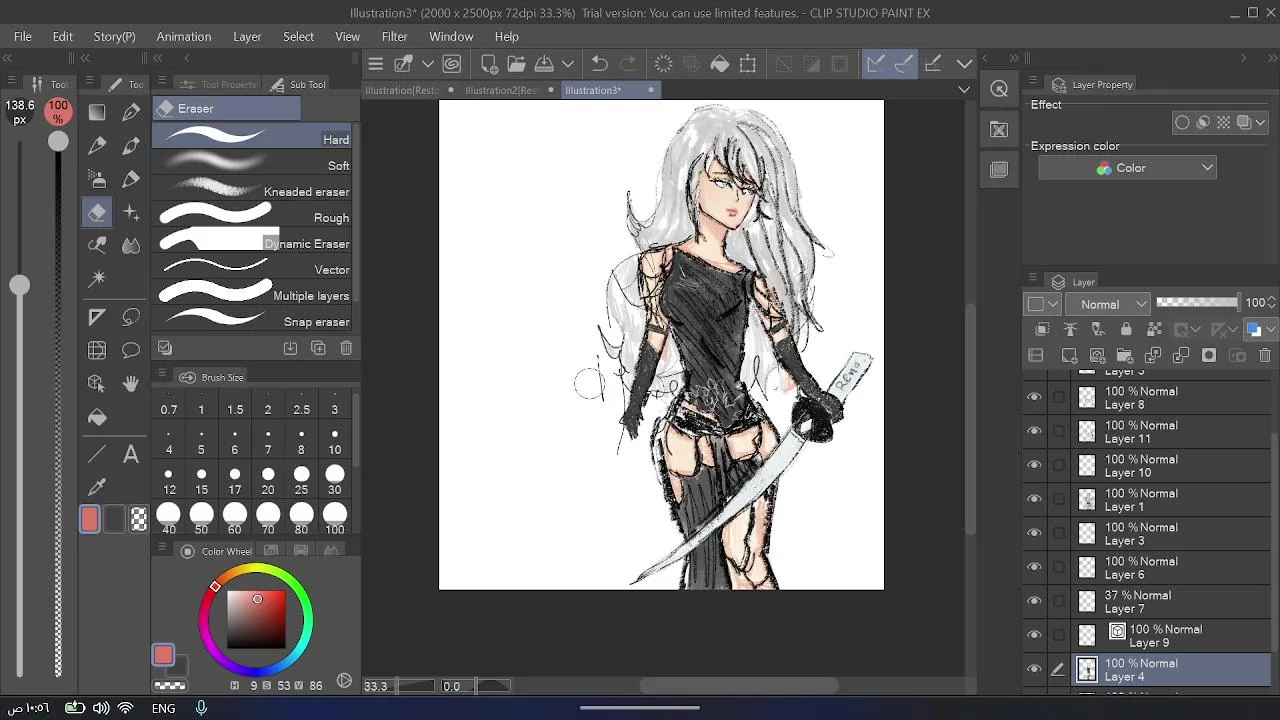The width and height of the screenshot is (1280, 720).
Task: Click the Lock layer padlock icon
Action: (1126, 329)
